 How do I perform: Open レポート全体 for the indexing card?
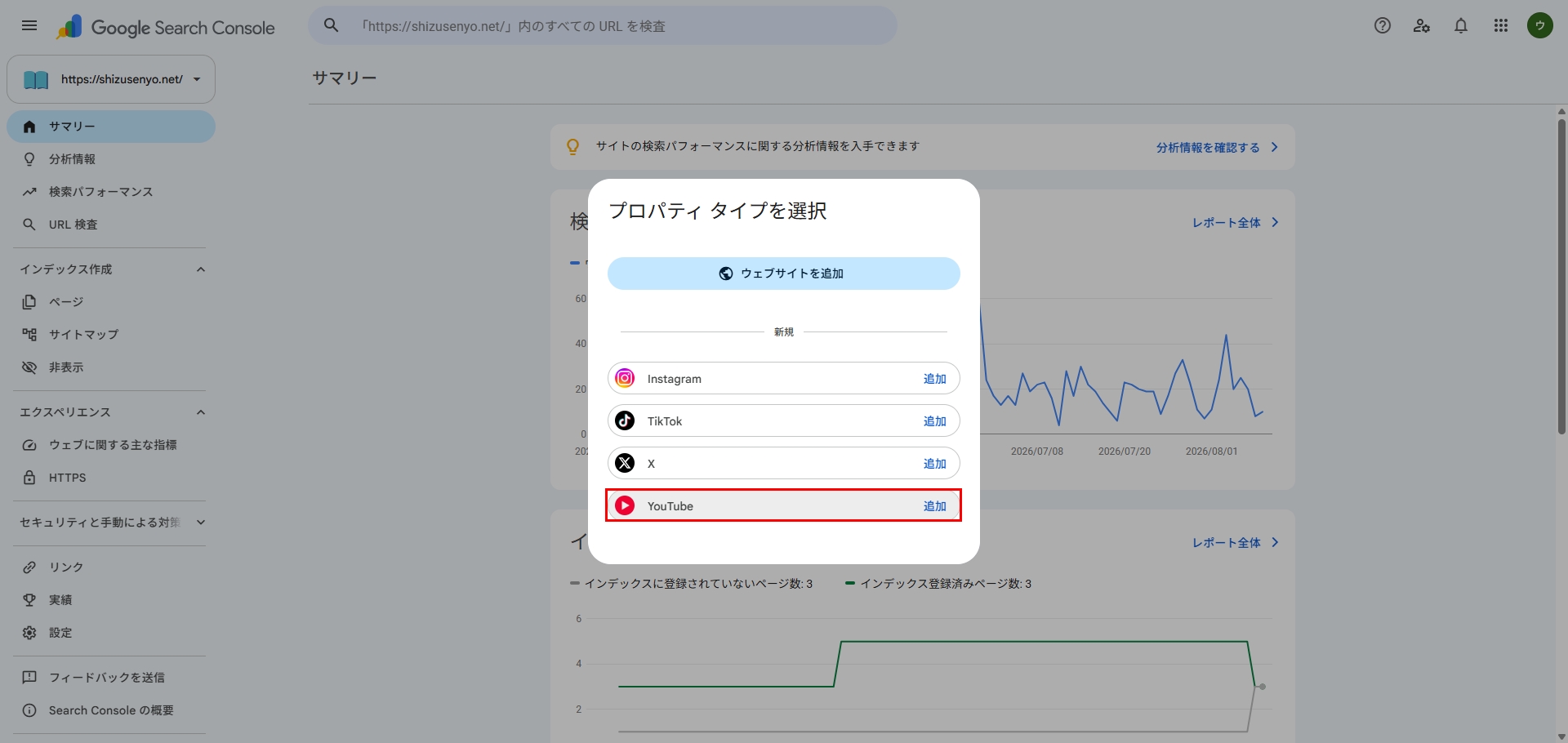(x=1235, y=543)
